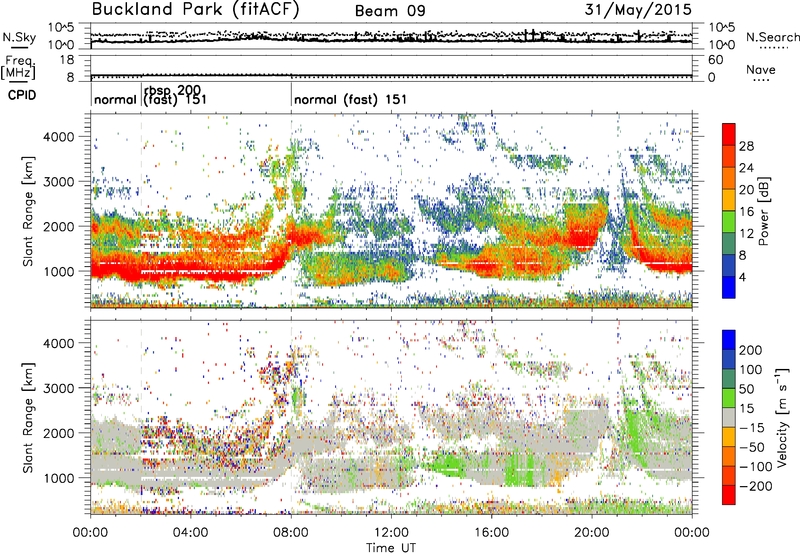Image resolution: width=800 pixels, height=554 pixels.
Task: Click Velocity colorbar gray segment between 15 and -15
Action: tap(729, 417)
